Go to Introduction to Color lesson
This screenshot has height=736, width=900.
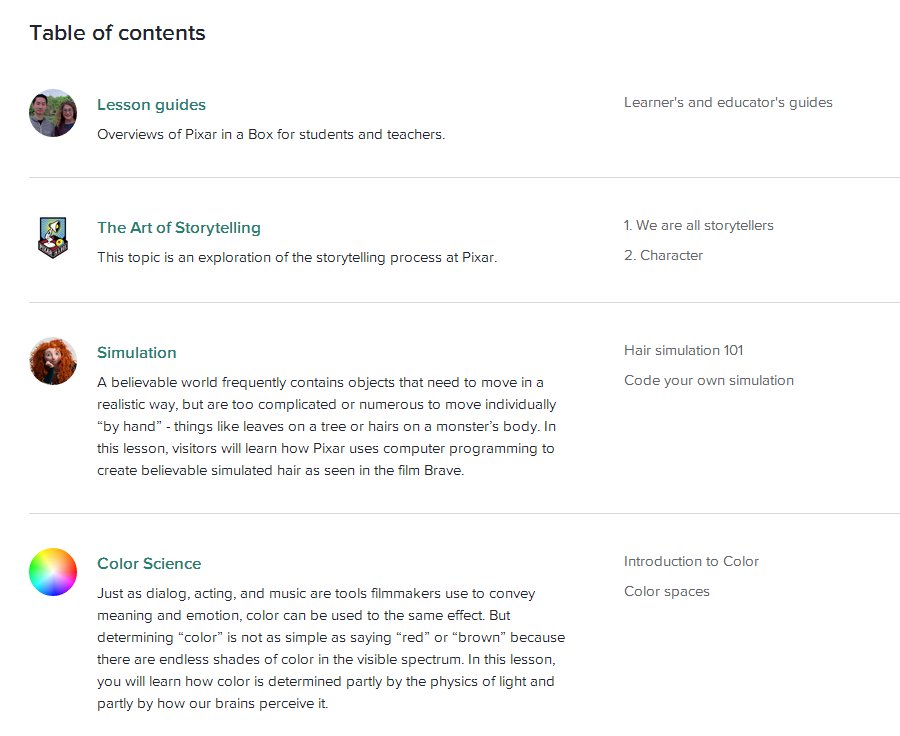[x=691, y=561]
